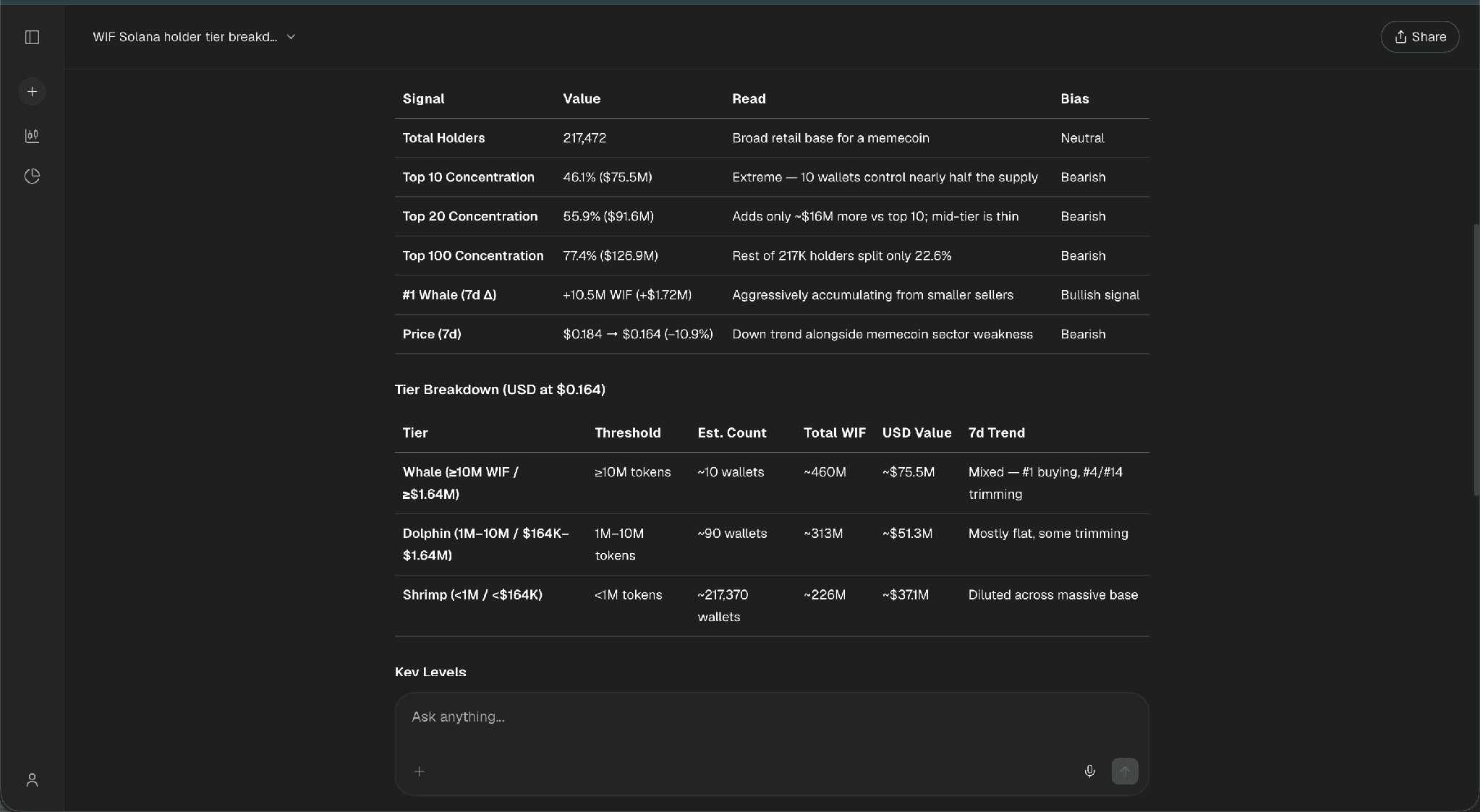
Task: Click the 'Threshold' column header
Action: 627,433
